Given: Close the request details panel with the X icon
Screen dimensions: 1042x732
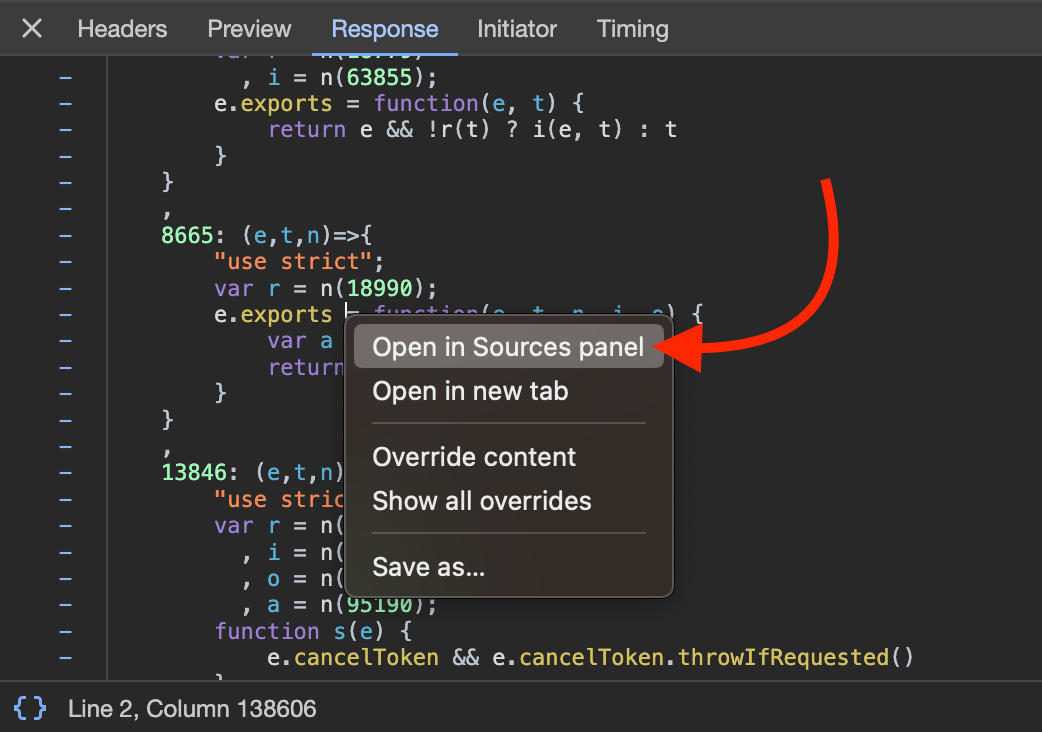Looking at the screenshot, I should coord(31,28).
